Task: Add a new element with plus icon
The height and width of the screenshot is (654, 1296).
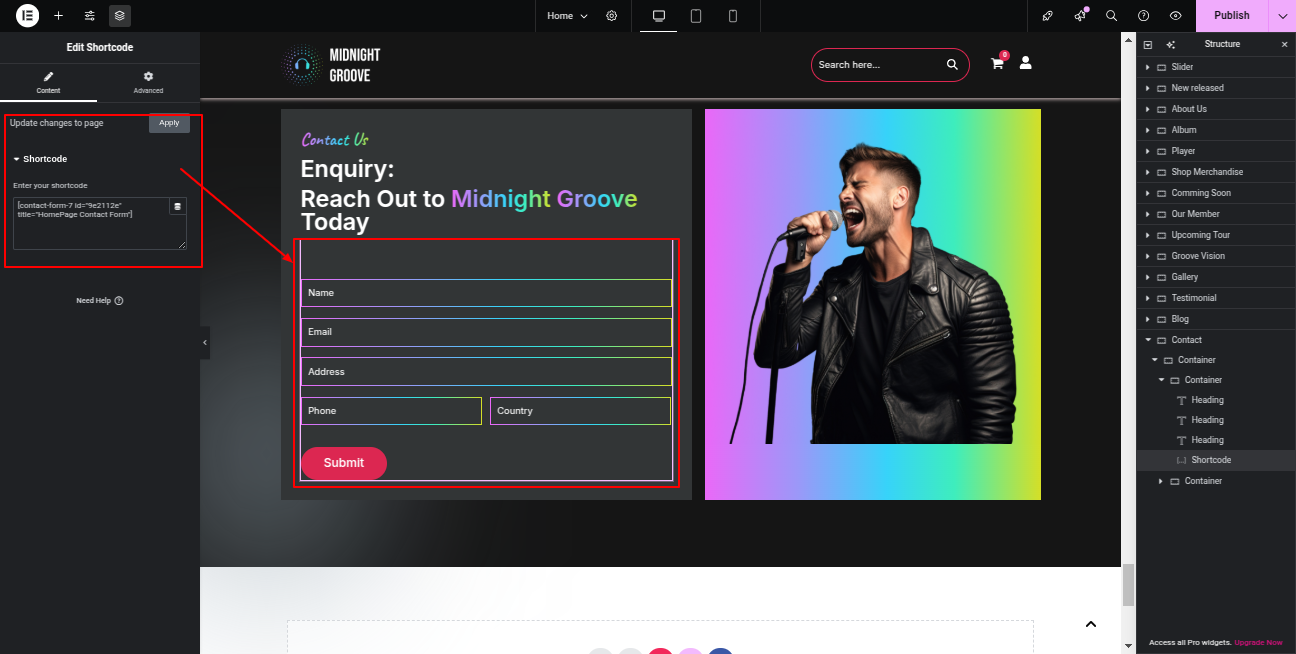Action: point(59,16)
